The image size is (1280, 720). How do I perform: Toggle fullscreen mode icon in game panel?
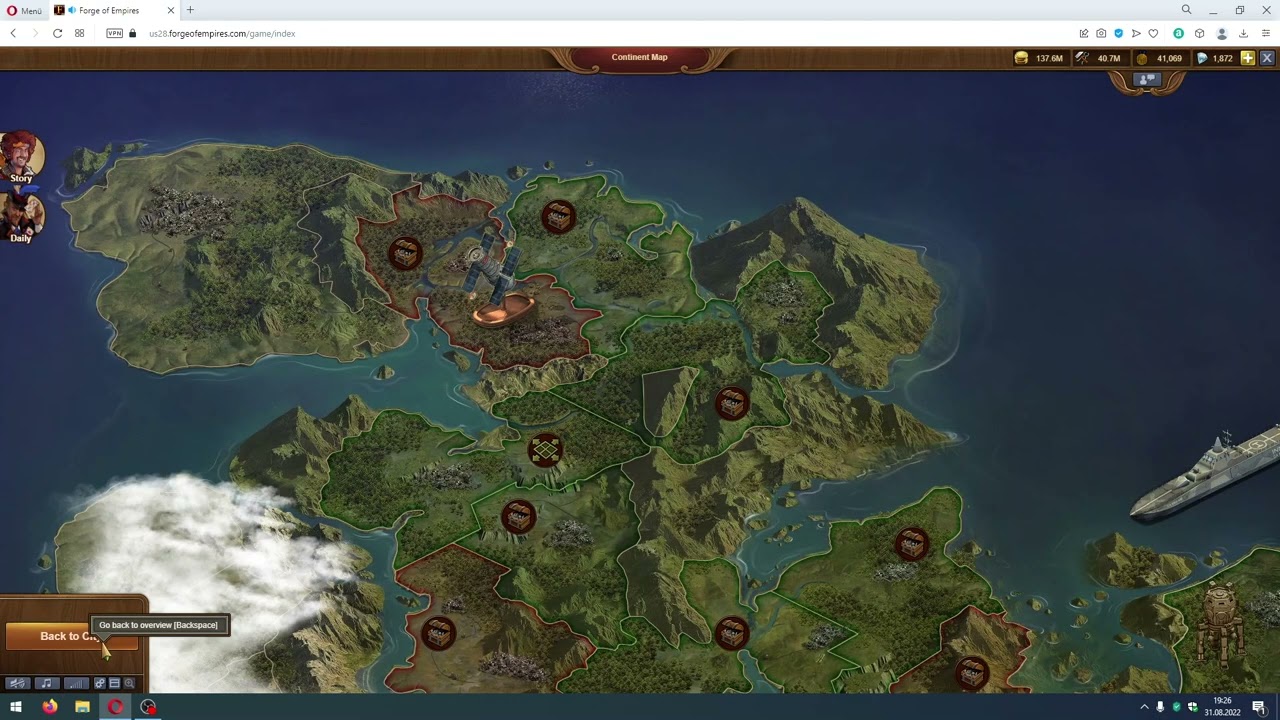pos(114,683)
